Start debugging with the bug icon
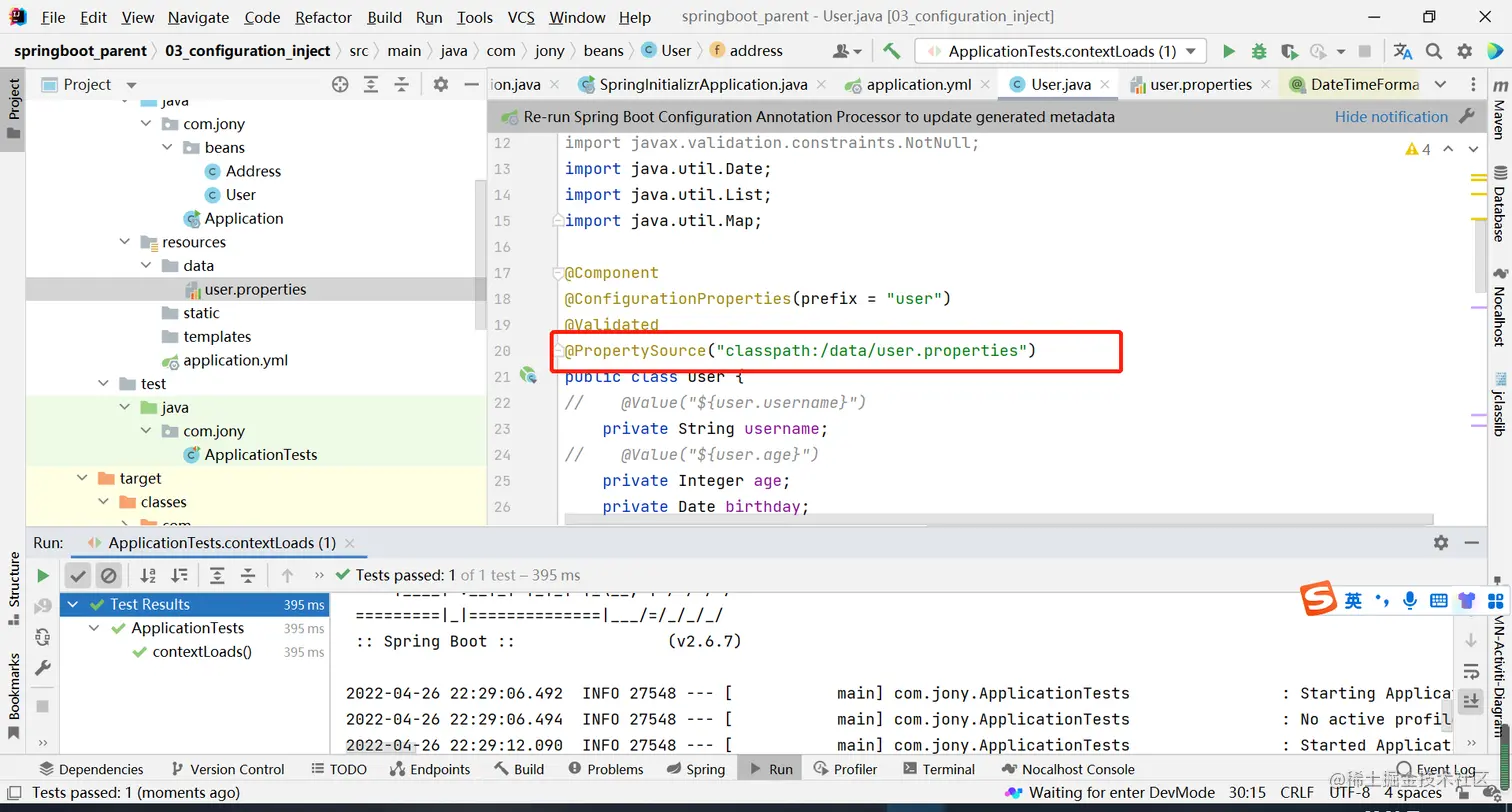 click(1259, 51)
